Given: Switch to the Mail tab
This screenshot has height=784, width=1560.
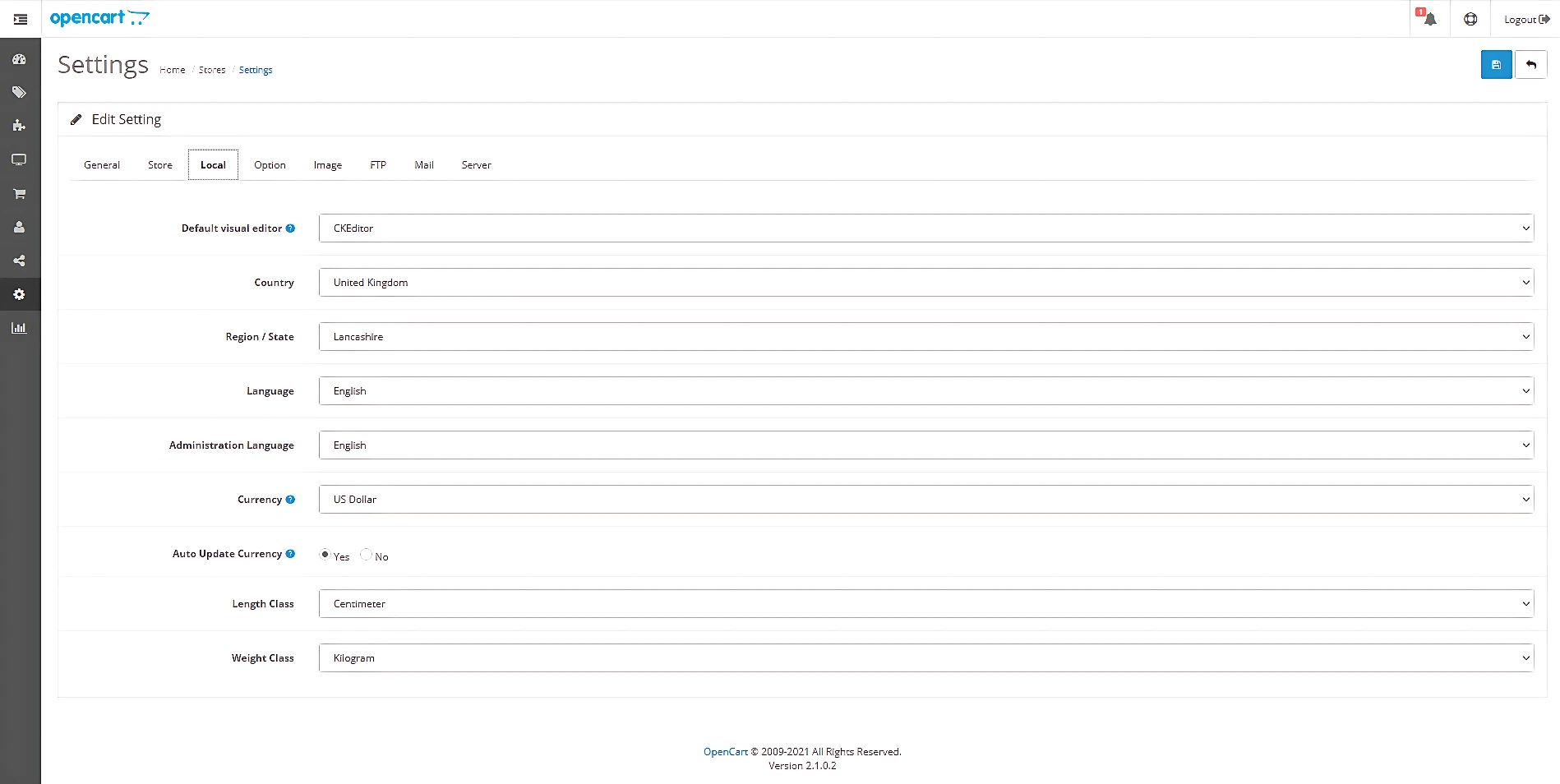Looking at the screenshot, I should 424,165.
